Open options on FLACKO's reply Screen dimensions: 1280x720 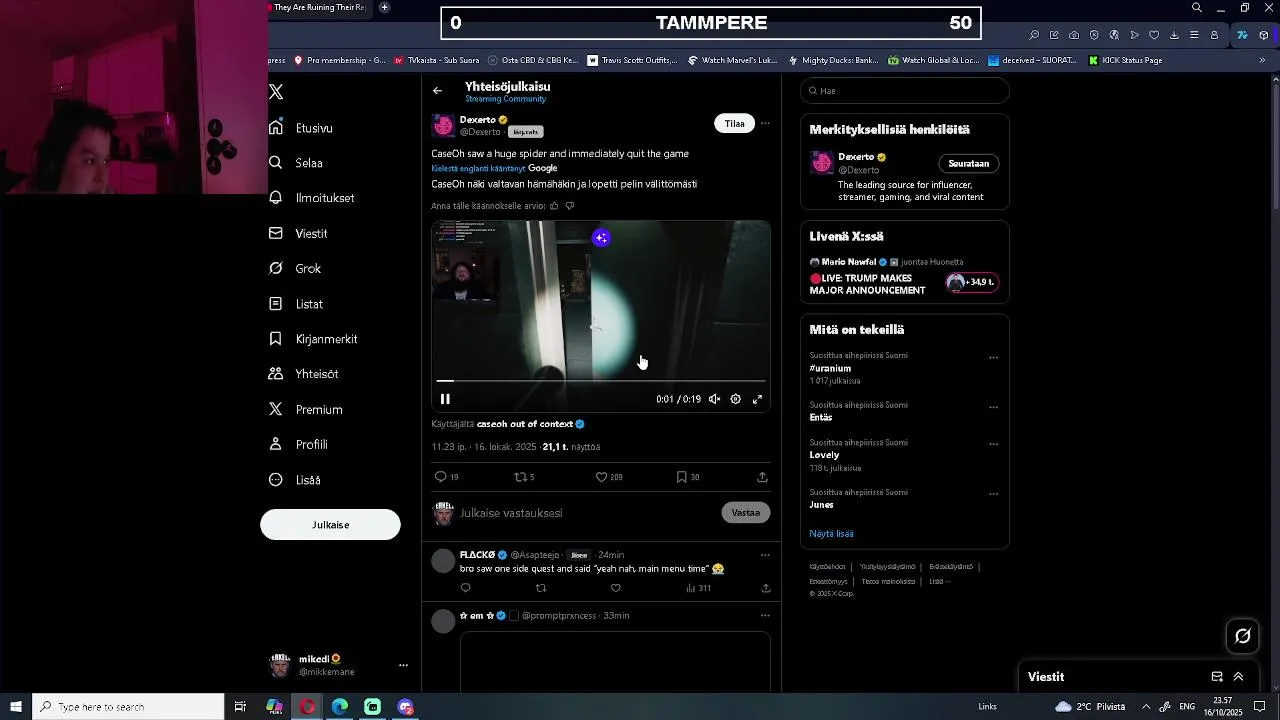pyautogui.click(x=765, y=555)
